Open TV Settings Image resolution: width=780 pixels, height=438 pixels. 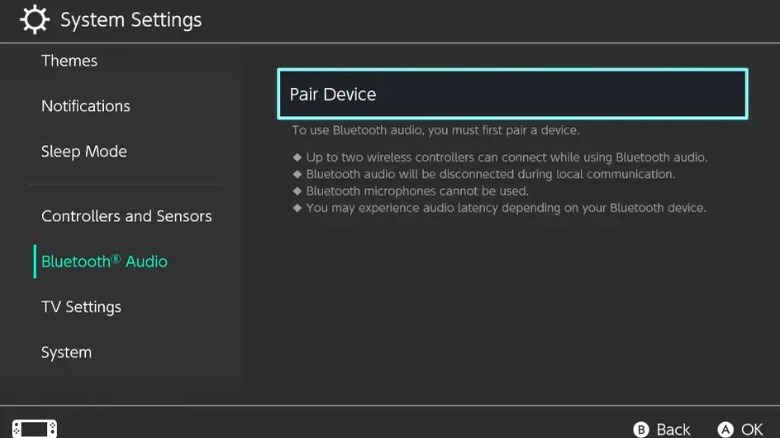coord(81,307)
